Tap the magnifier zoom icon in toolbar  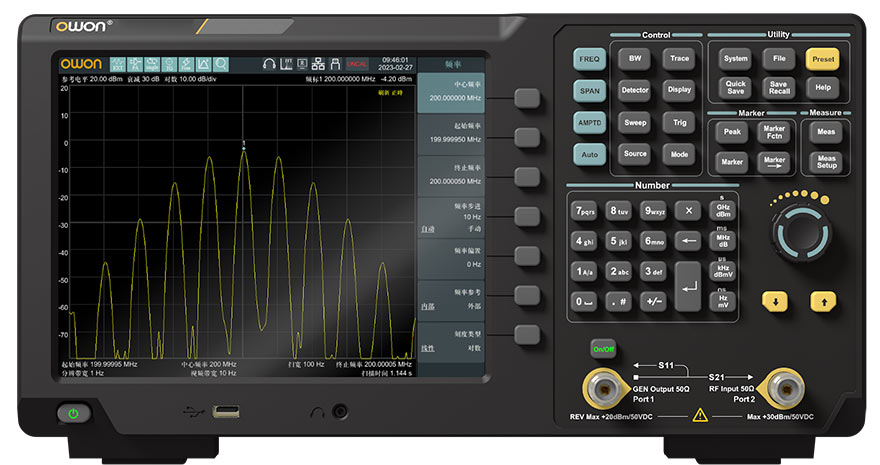(221, 64)
